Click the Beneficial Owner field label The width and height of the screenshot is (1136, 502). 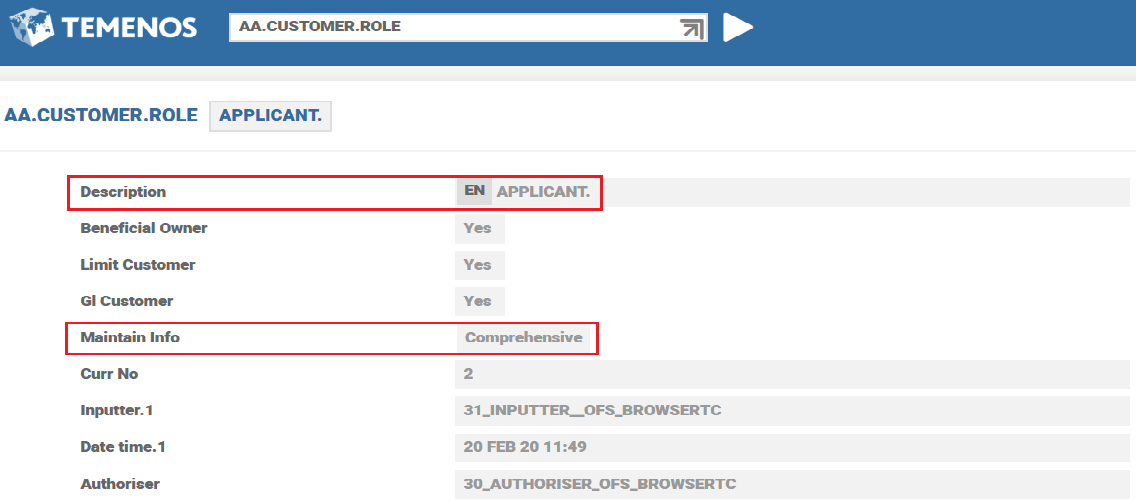[x=144, y=228]
